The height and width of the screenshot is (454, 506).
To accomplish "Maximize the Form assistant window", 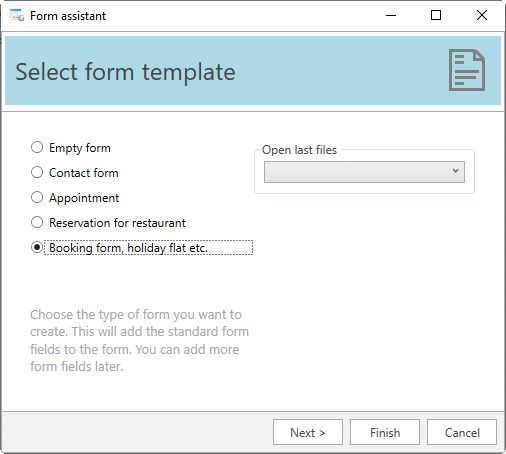I will [x=436, y=15].
